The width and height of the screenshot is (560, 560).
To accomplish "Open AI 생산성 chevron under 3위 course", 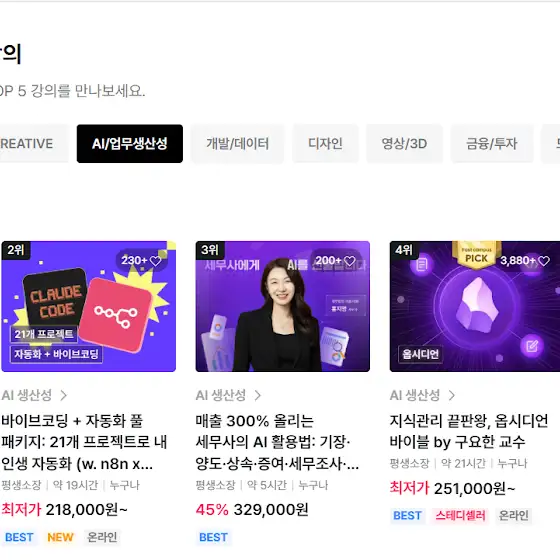I will [258, 395].
